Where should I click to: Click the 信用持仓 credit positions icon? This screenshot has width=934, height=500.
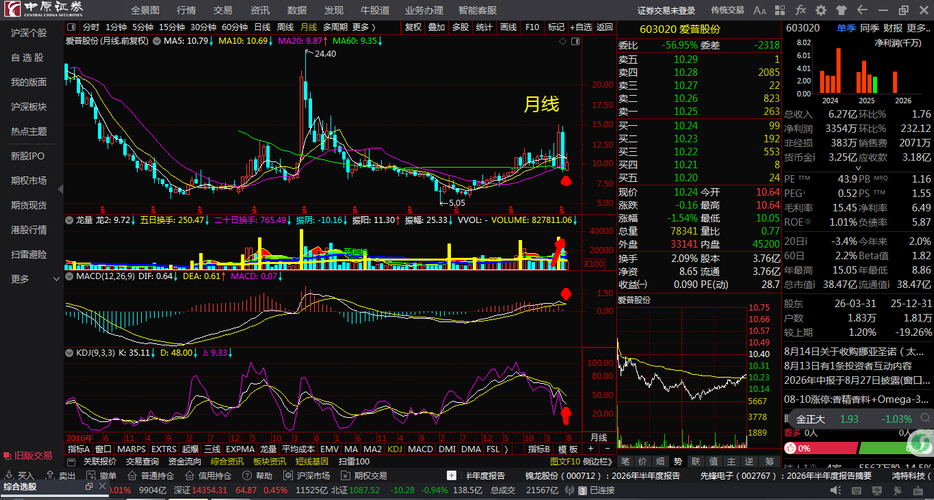(x=188, y=476)
